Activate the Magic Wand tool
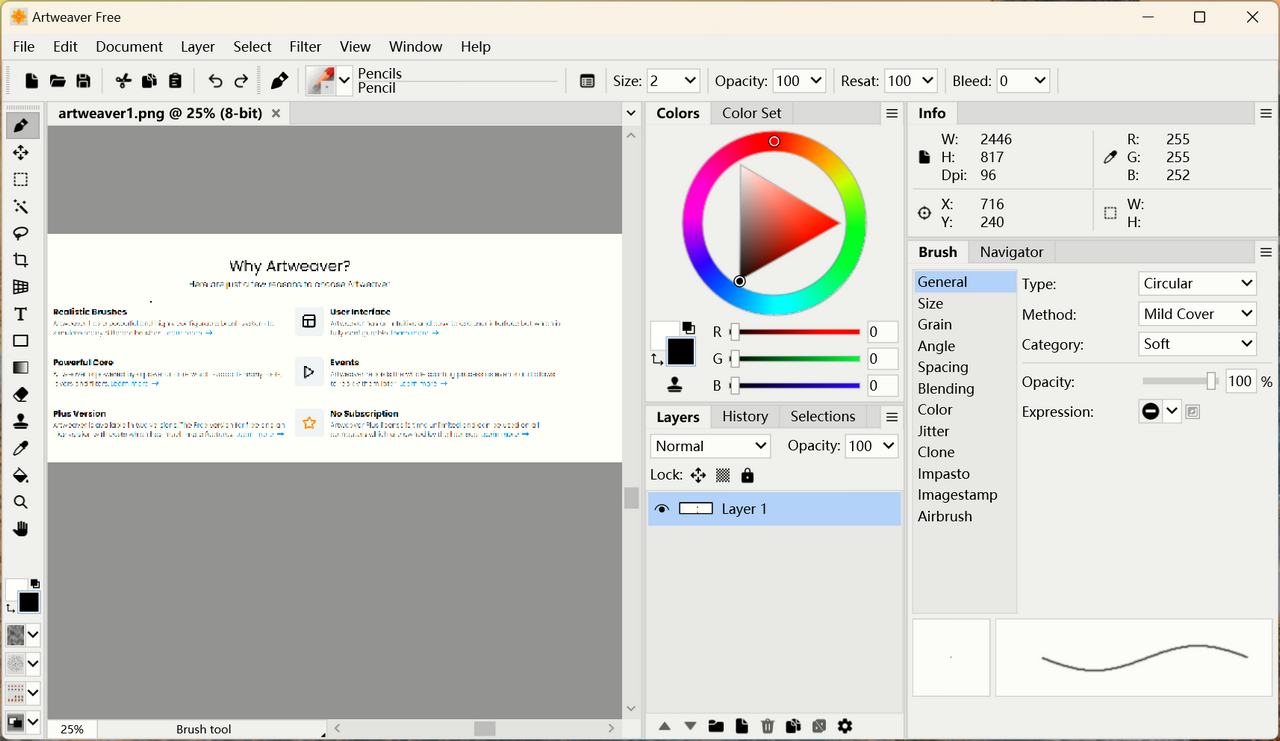Image resolution: width=1280 pixels, height=741 pixels. pyautogui.click(x=21, y=206)
